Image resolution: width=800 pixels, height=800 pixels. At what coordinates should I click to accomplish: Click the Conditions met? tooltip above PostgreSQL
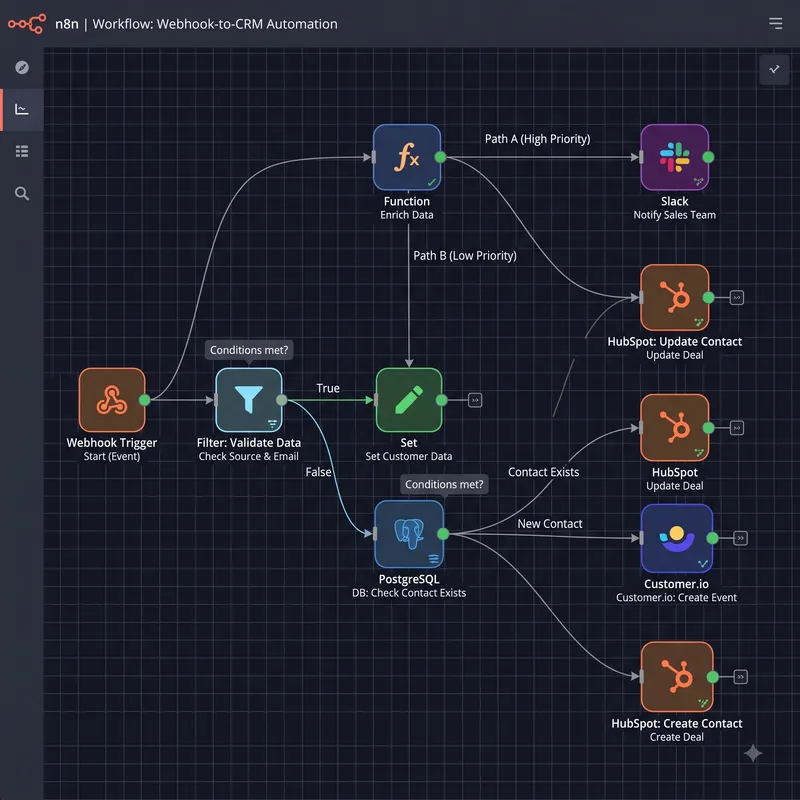(x=444, y=484)
